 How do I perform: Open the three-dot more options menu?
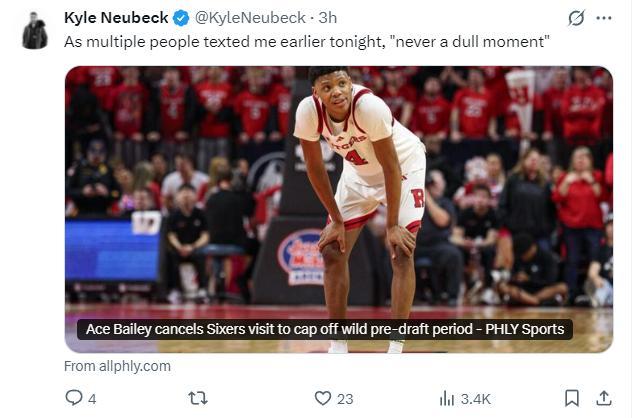click(604, 18)
